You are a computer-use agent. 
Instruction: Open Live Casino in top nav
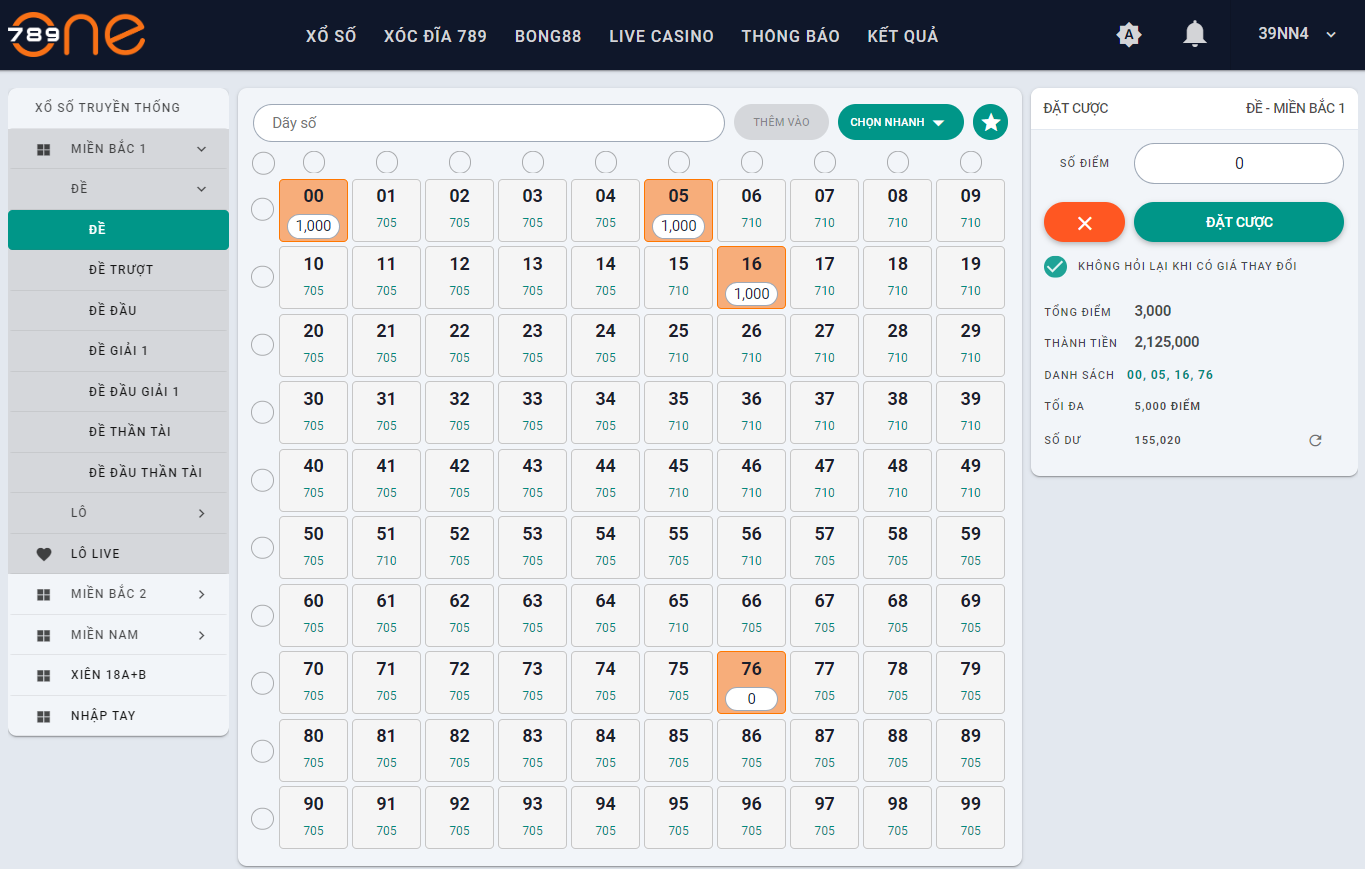coord(661,36)
